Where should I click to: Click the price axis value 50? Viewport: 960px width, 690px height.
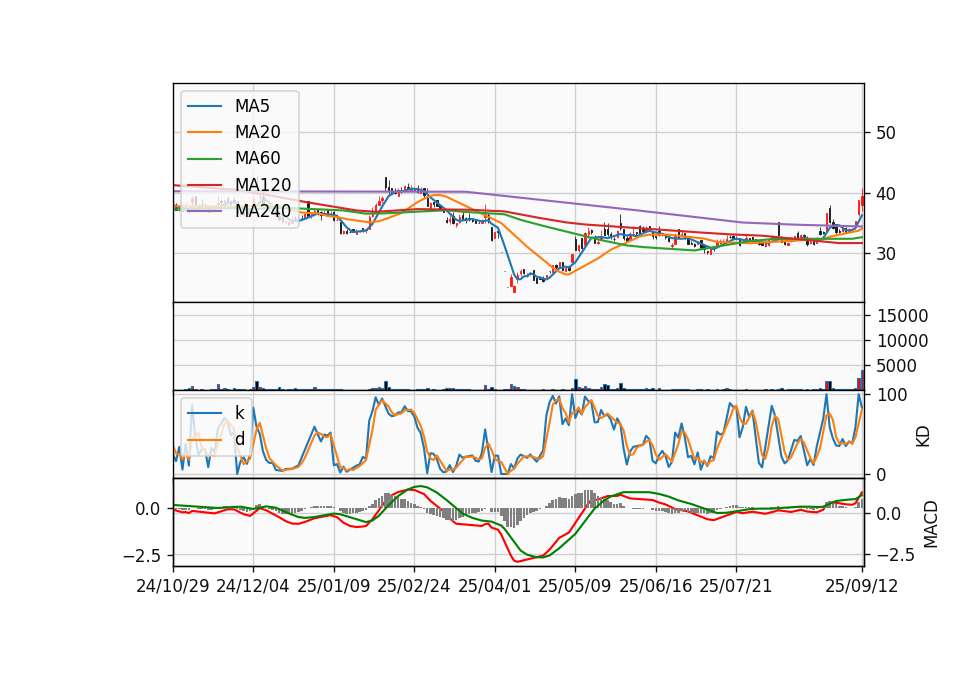click(x=886, y=133)
